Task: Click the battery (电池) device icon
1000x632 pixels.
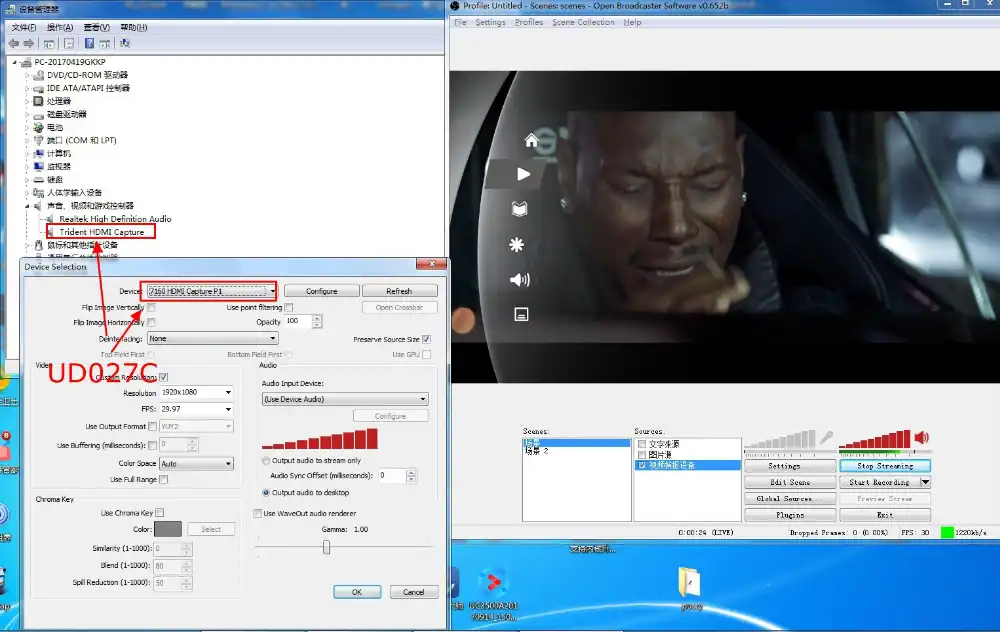Action: (38, 127)
